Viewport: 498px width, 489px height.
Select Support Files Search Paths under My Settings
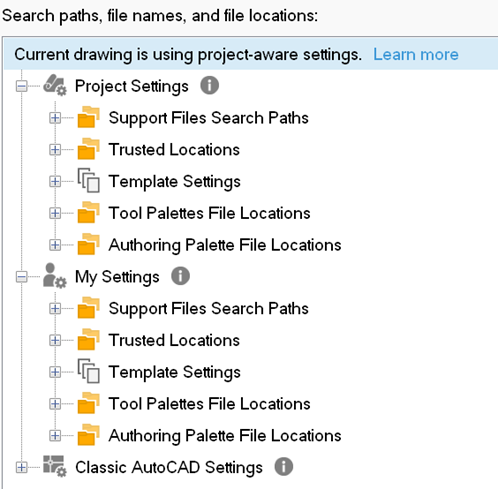click(x=208, y=309)
